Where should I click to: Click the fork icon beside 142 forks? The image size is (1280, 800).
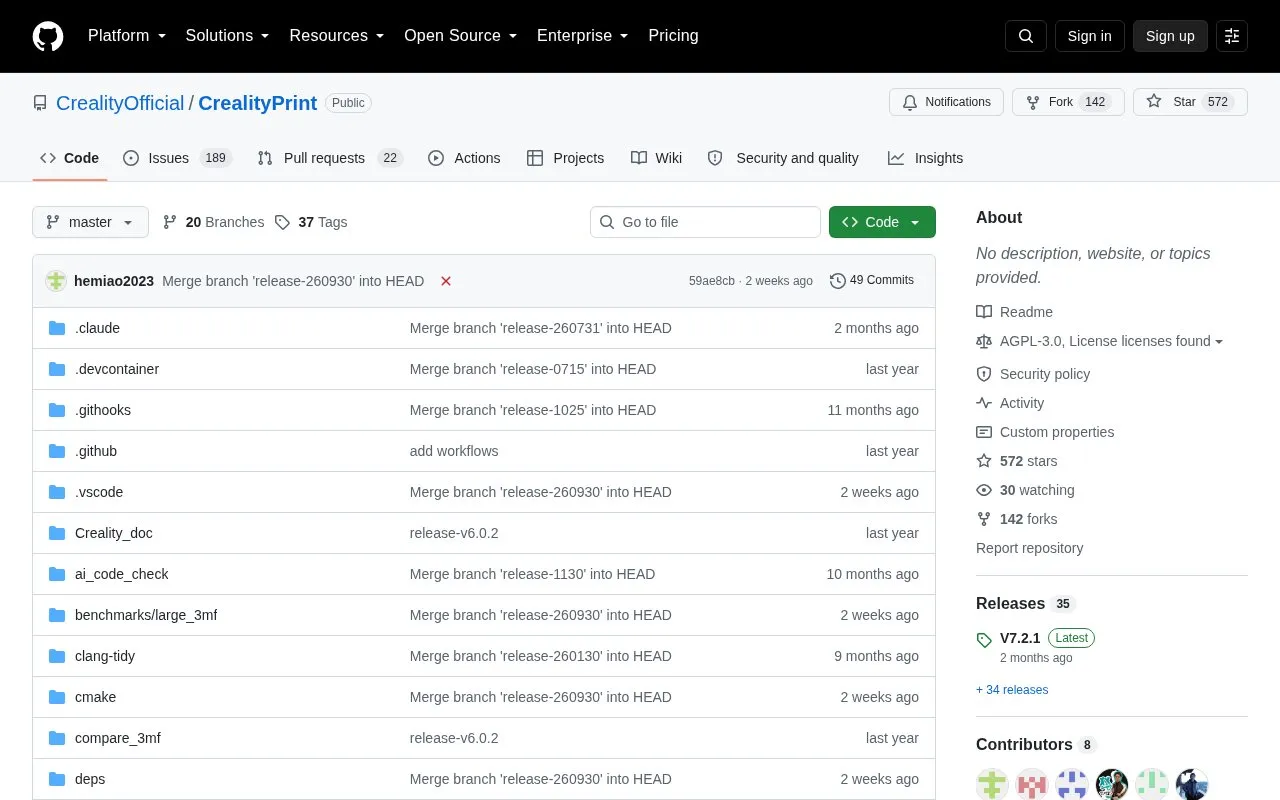click(x=984, y=519)
